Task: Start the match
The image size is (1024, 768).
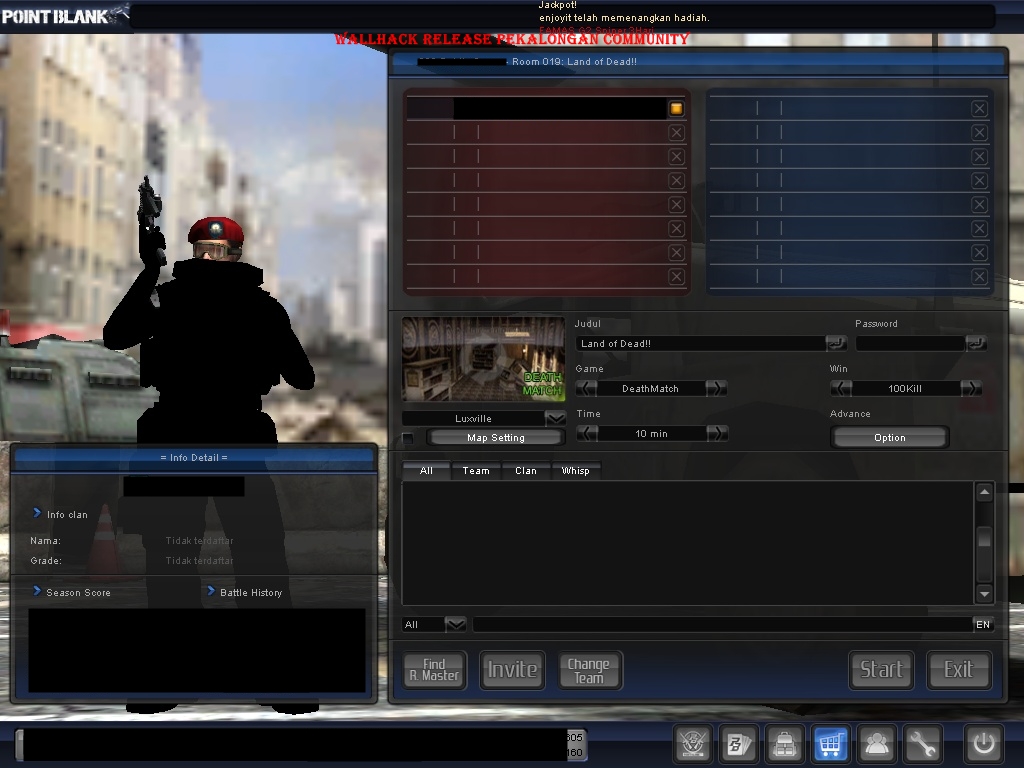Action: pos(881,670)
